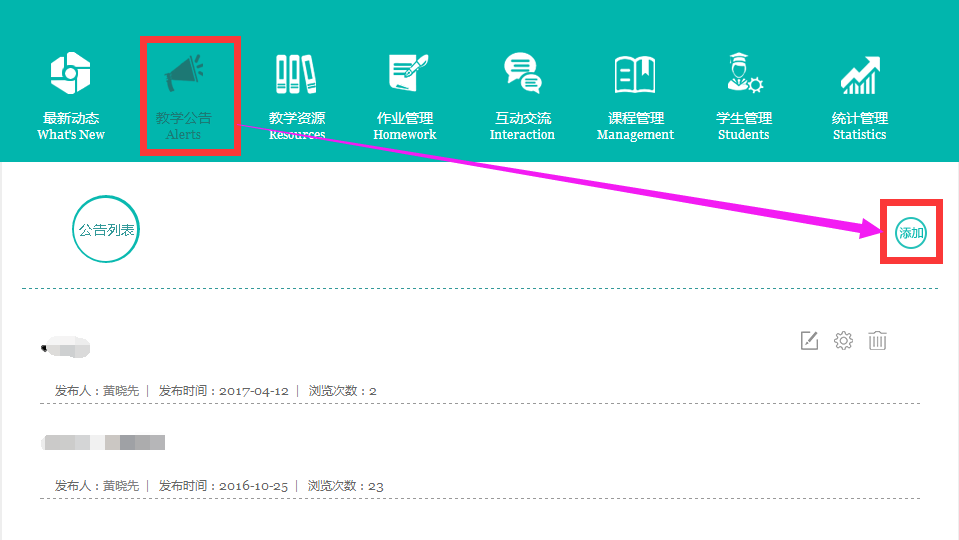The image size is (959, 540).
Task: Select the Statistics rising chart icon
Action: coord(859,73)
